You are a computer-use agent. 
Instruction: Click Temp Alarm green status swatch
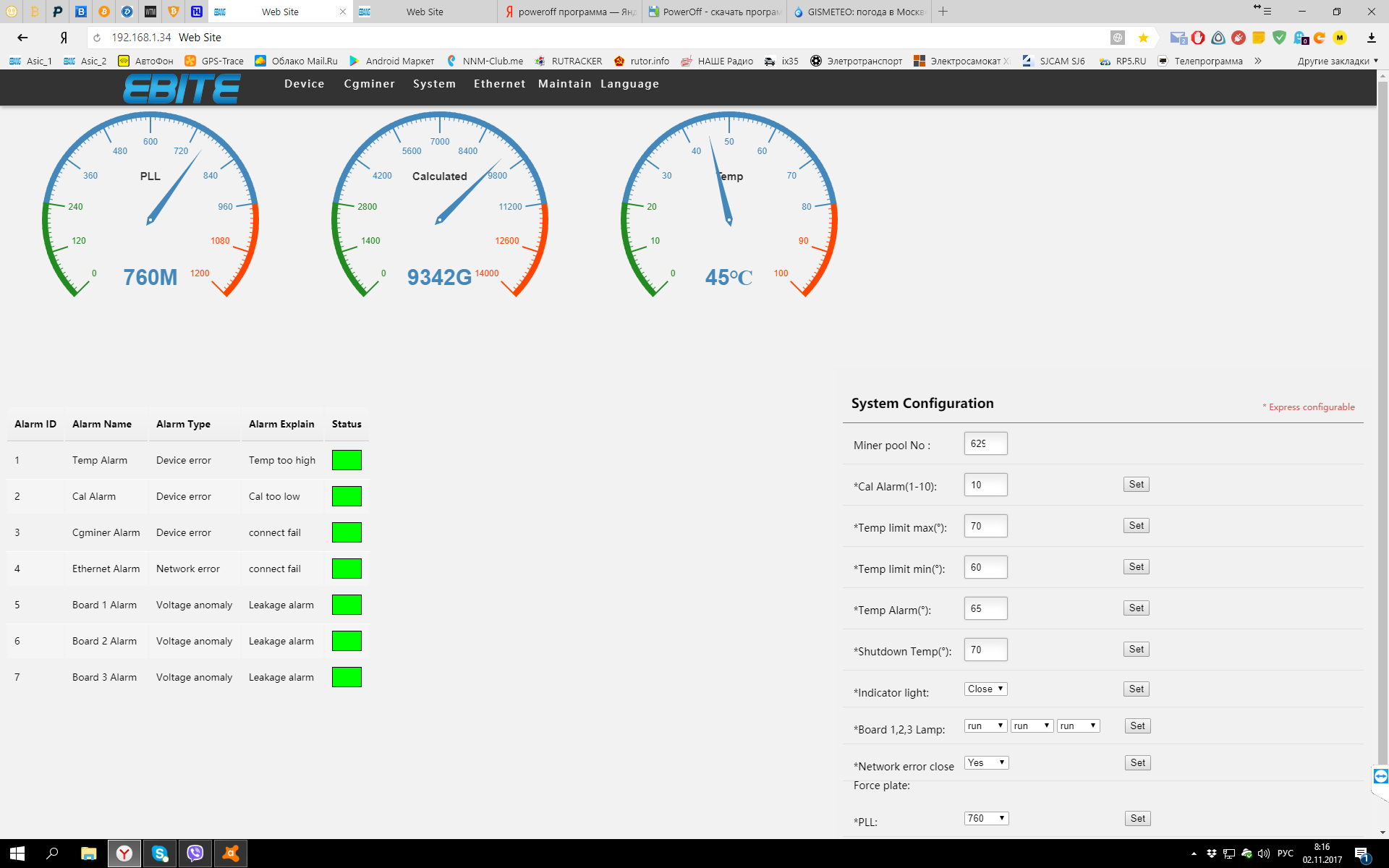[x=347, y=460]
